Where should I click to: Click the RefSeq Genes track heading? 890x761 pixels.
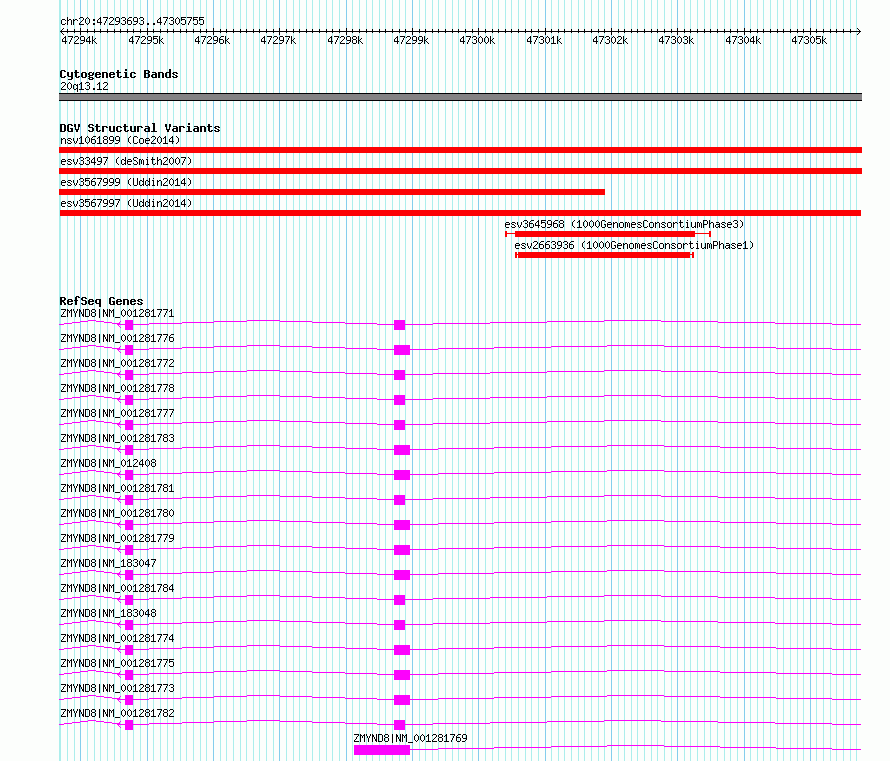101,301
